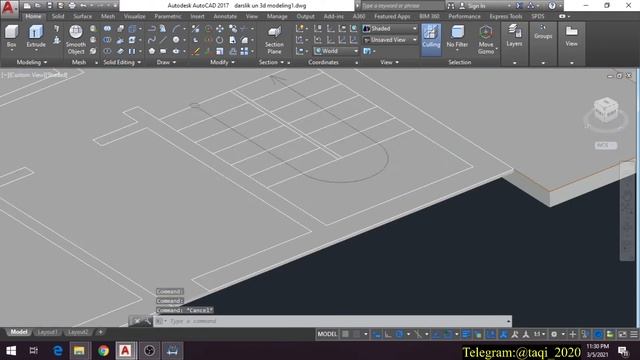Click the solid Union tool icon

click(107, 29)
